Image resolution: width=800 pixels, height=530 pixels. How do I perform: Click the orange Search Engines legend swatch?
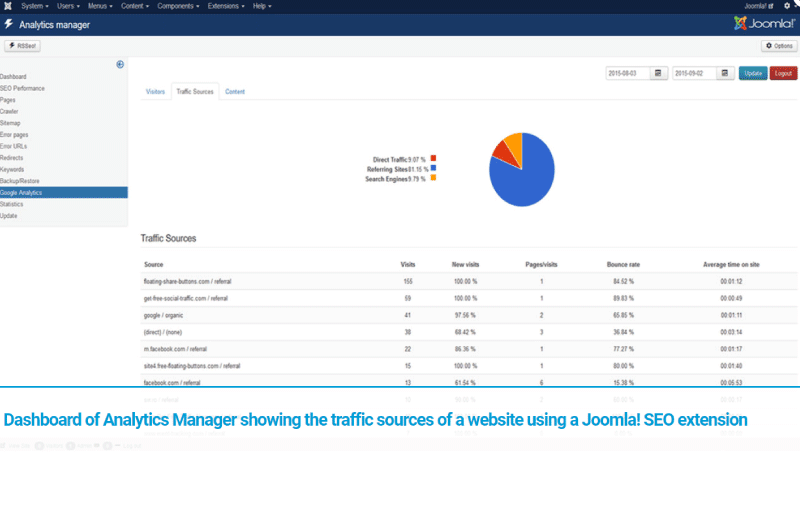point(433,178)
